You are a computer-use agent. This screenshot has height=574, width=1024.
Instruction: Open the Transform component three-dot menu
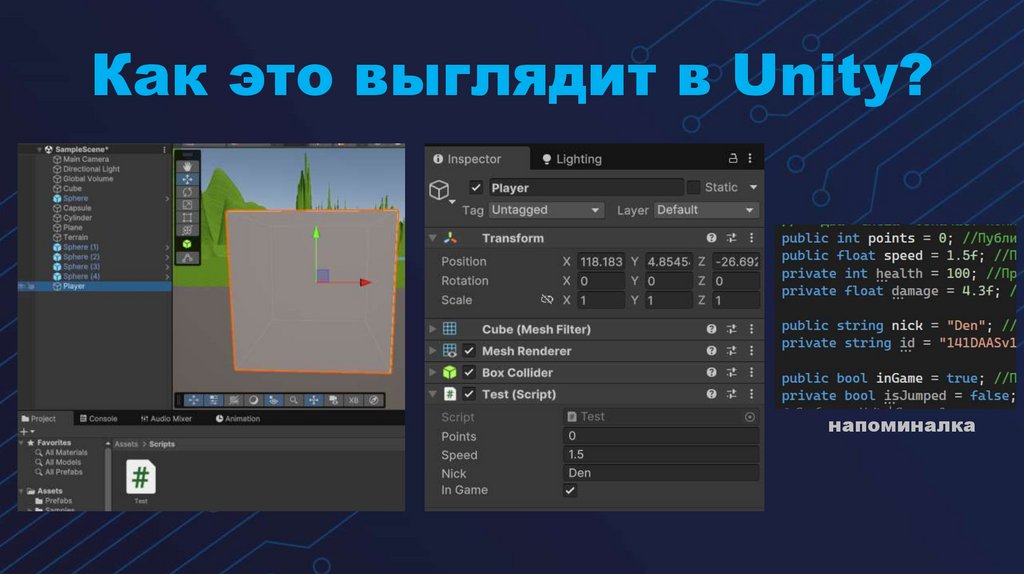tap(751, 238)
